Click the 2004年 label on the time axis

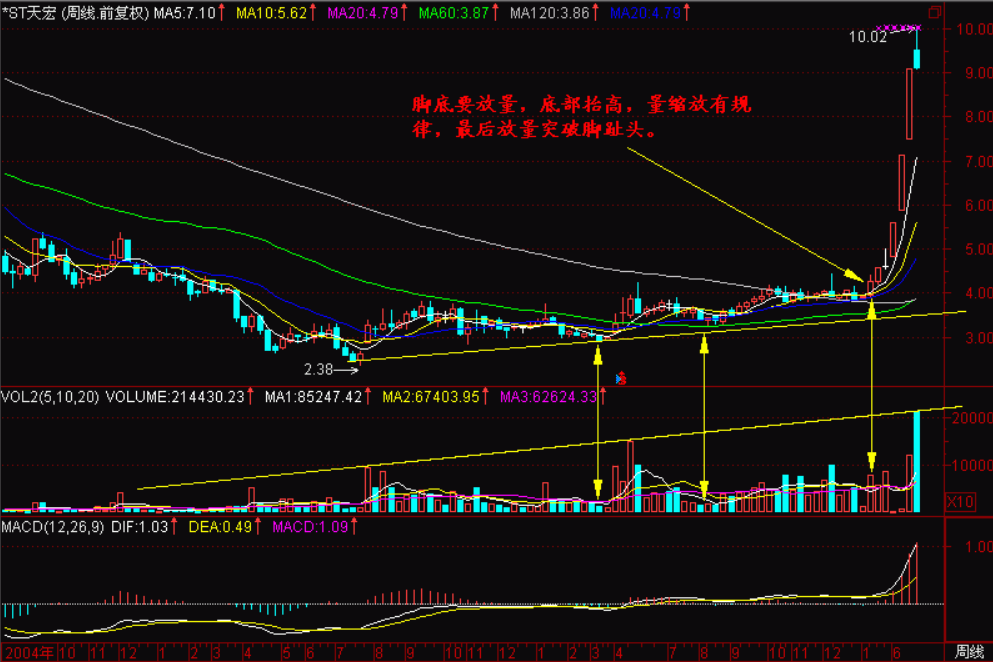[x=26, y=651]
